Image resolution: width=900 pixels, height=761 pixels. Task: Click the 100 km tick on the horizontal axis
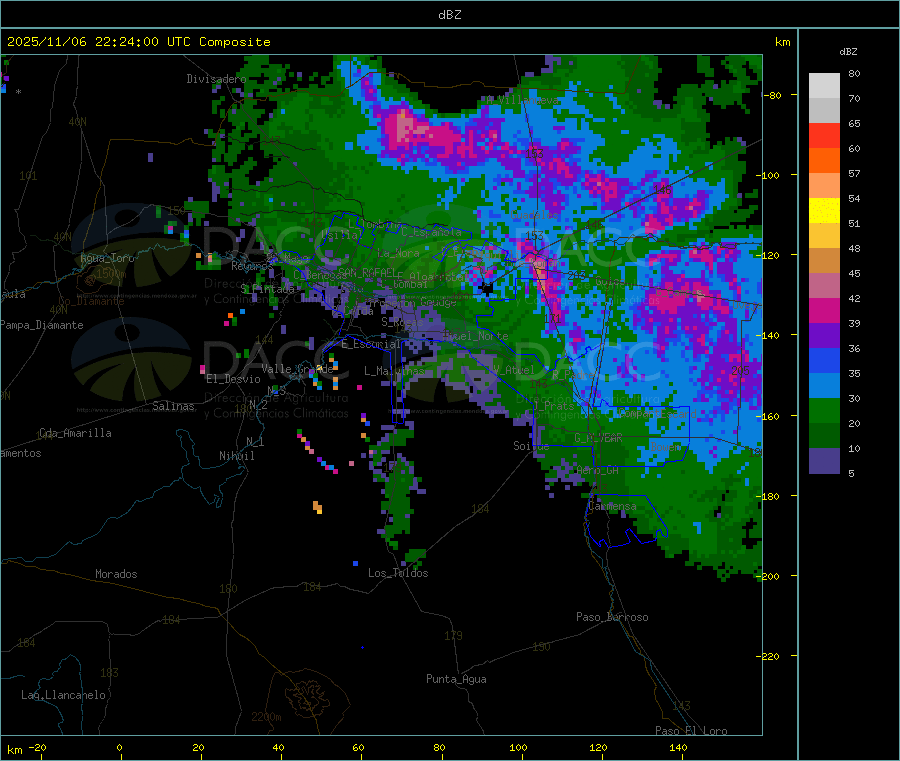pyautogui.click(x=518, y=748)
